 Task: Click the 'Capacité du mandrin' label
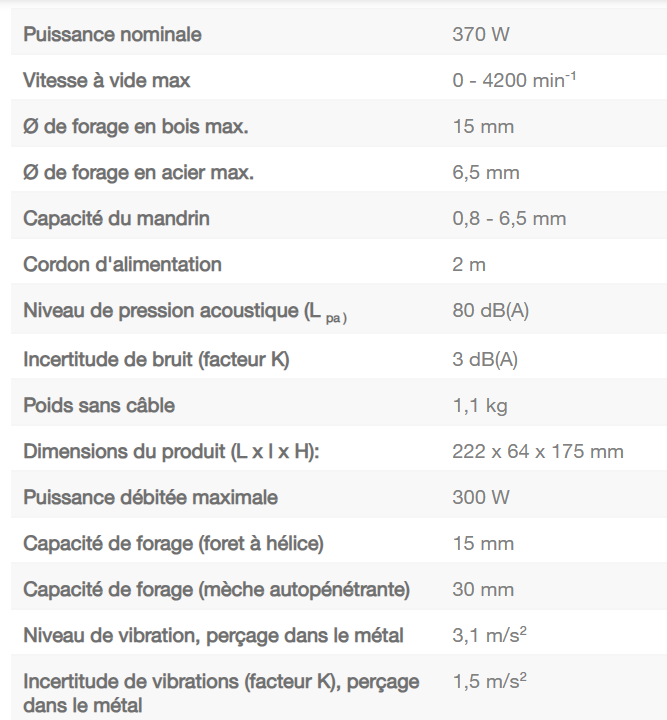pos(116,219)
